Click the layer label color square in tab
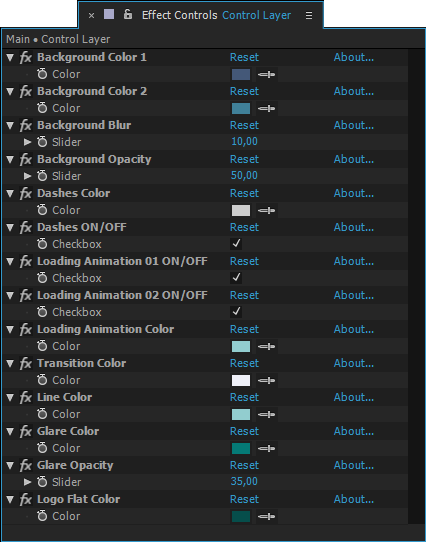Image resolution: width=426 pixels, height=542 pixels. [x=109, y=14]
